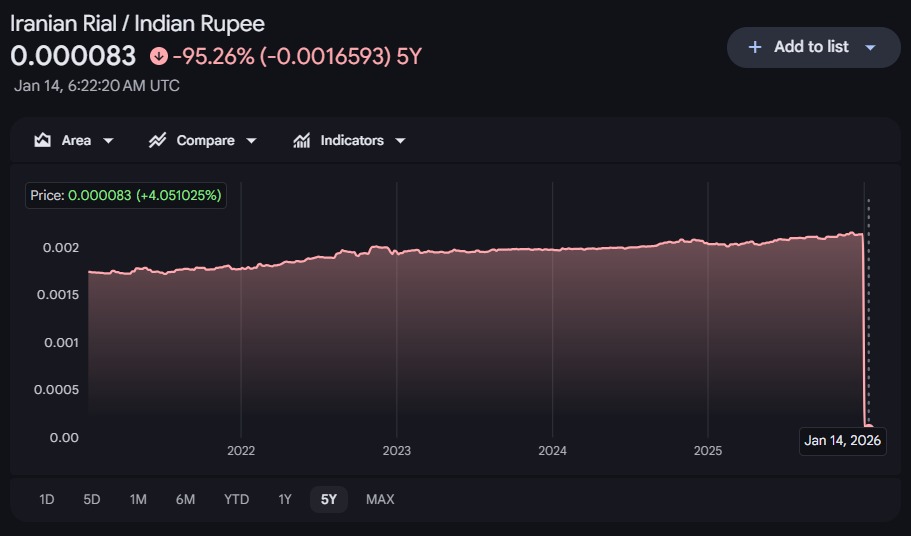Switch chart to 6M range
The width and height of the screenshot is (911, 536).
pyautogui.click(x=185, y=499)
